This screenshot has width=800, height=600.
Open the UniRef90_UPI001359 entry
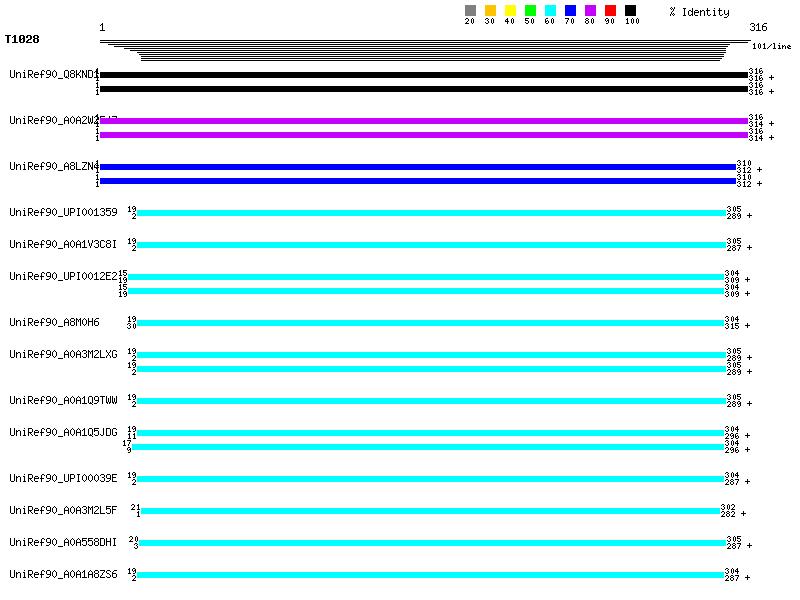tap(63, 212)
